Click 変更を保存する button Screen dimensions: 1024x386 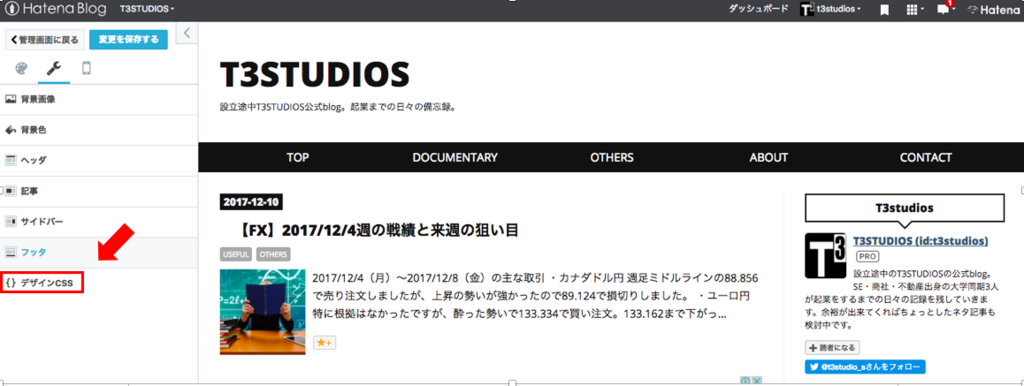click(129, 40)
